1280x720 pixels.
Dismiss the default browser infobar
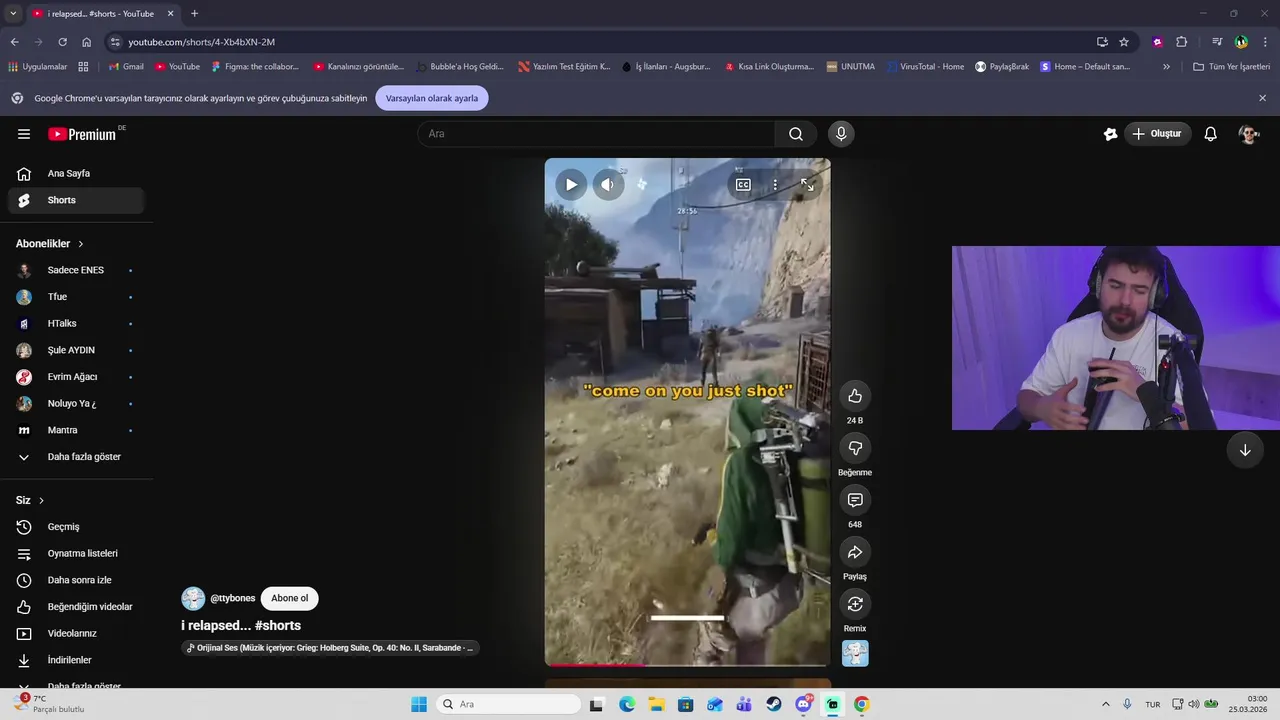(x=1262, y=98)
